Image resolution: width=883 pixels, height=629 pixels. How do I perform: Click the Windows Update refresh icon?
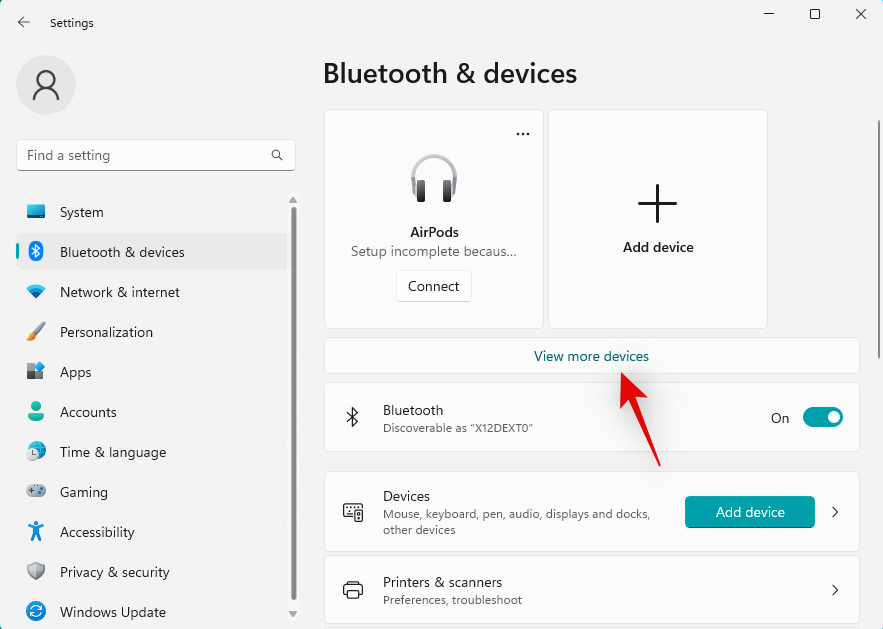point(36,612)
